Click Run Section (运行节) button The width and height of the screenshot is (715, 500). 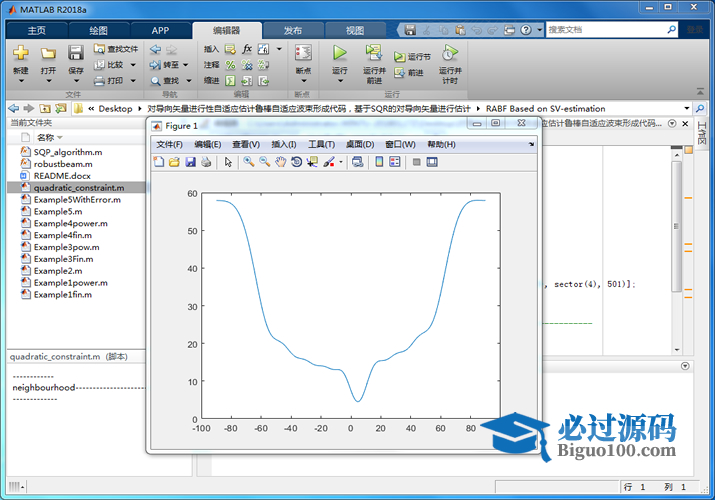click(x=412, y=57)
